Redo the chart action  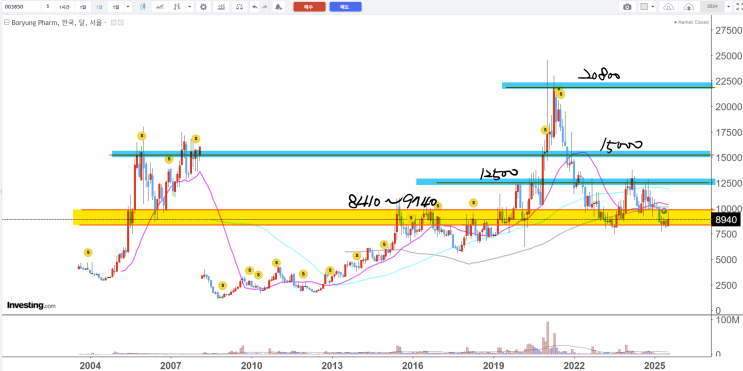click(264, 7)
